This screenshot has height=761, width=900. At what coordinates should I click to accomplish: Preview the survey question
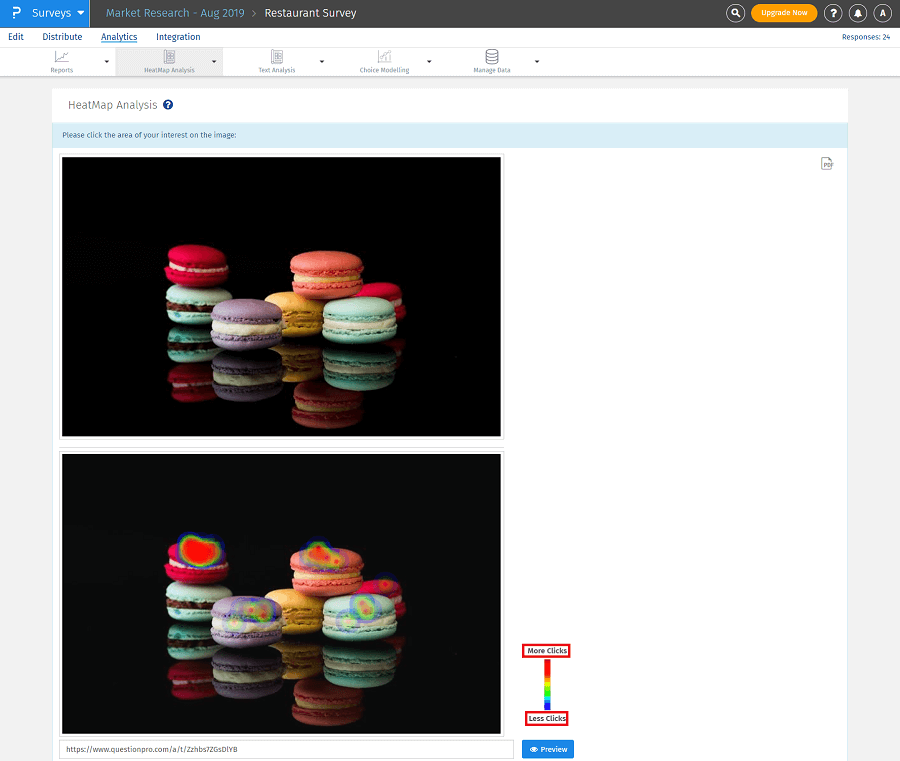[x=547, y=749]
